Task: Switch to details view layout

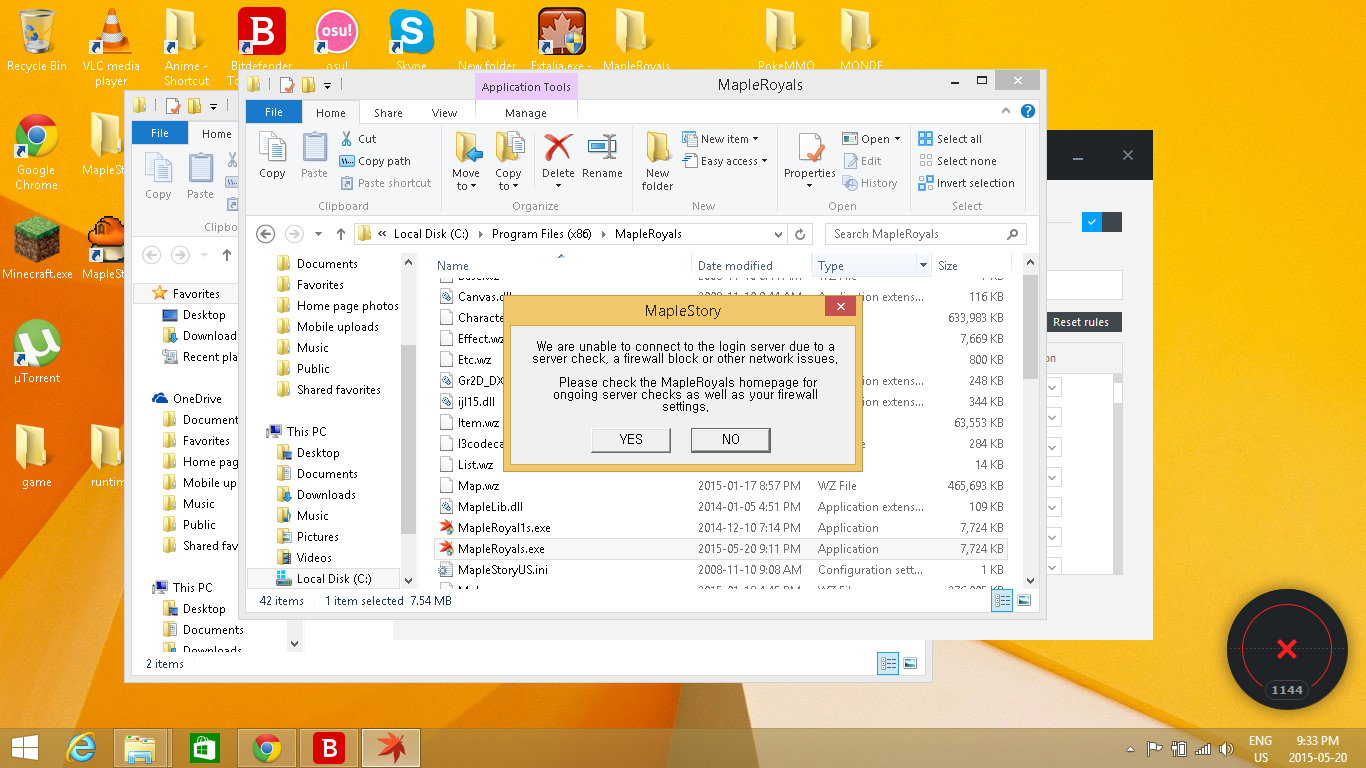Action: (x=1002, y=600)
